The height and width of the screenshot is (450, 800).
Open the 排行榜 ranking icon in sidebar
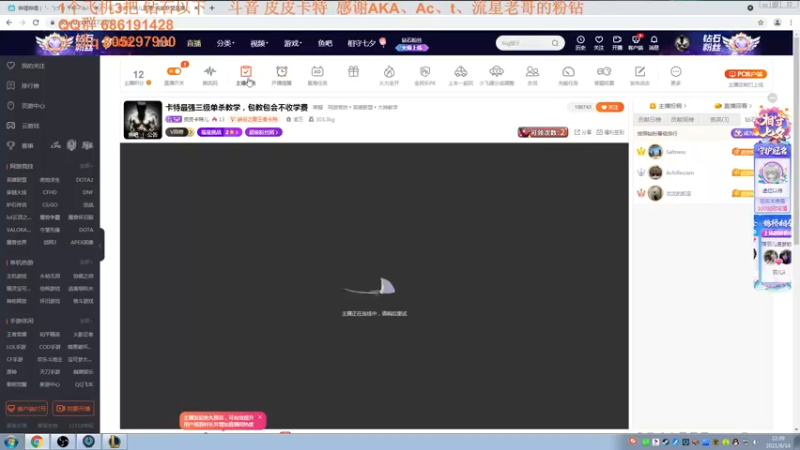coord(11,86)
